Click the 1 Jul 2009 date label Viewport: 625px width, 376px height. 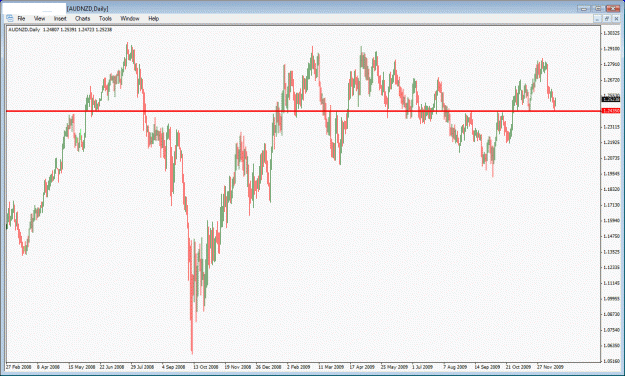[x=423, y=367]
